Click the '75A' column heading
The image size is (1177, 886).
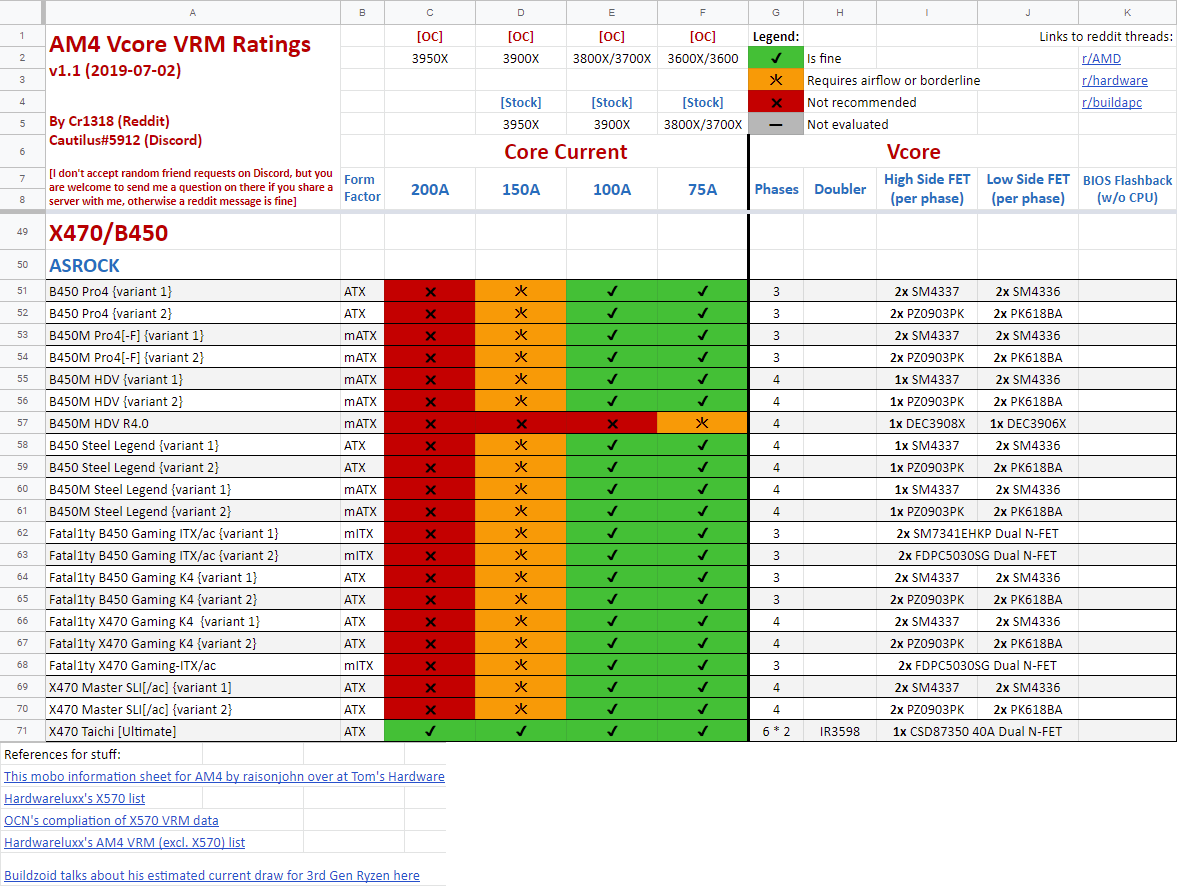coord(703,189)
